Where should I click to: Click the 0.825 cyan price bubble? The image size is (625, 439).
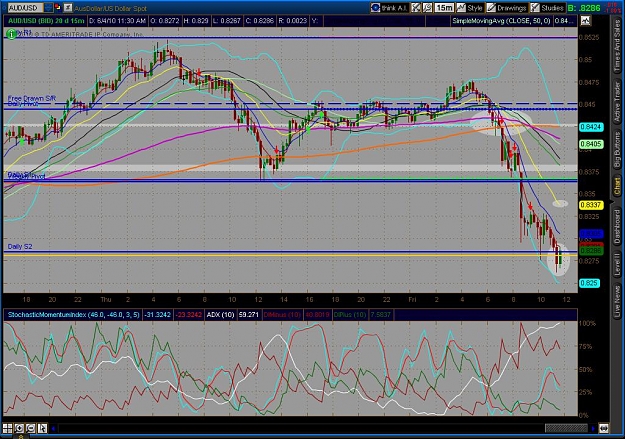point(589,283)
